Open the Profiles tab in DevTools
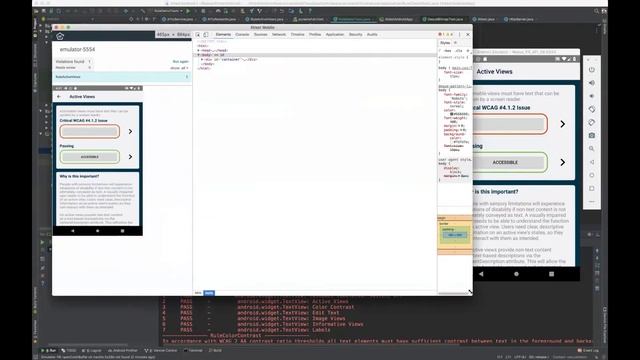640x360 pixels. pyautogui.click(x=315, y=35)
